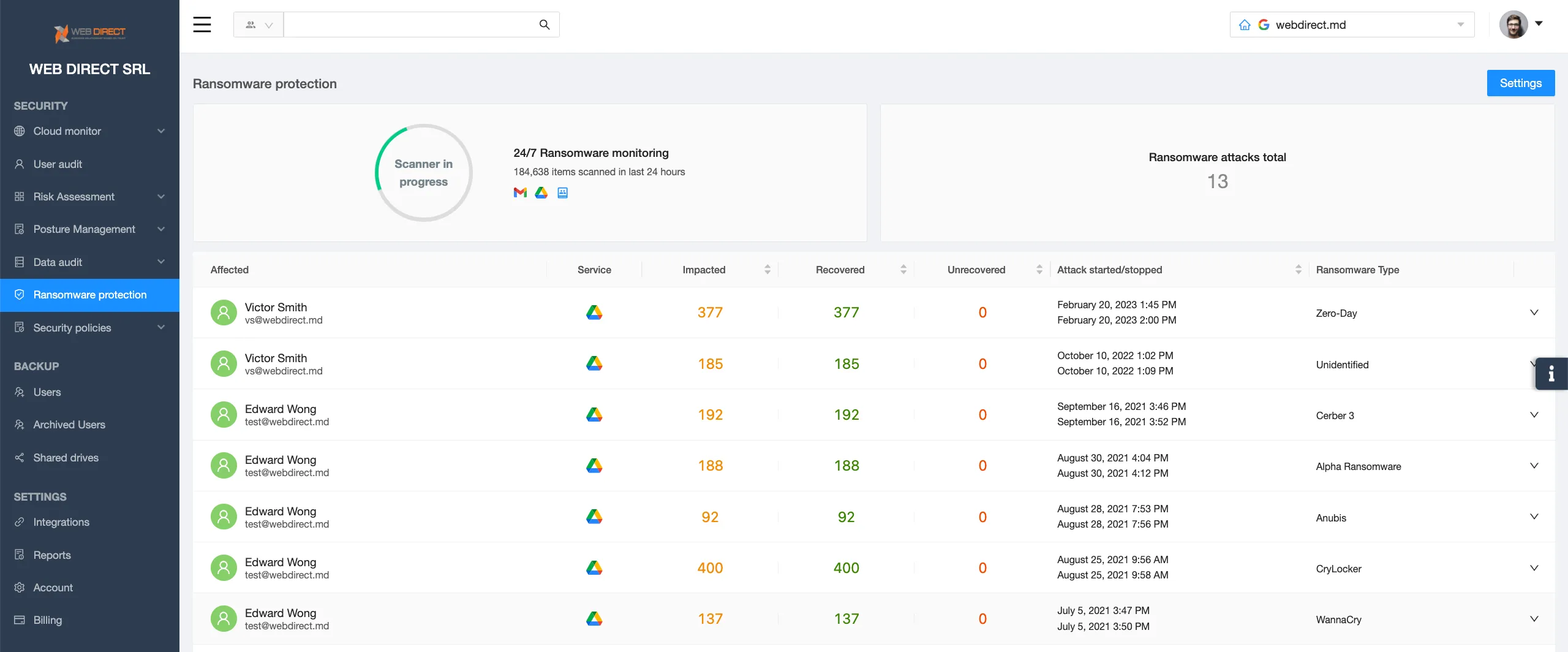Sort by Attack started/stopped column
Image resolution: width=1568 pixels, height=652 pixels.
[x=1298, y=270]
